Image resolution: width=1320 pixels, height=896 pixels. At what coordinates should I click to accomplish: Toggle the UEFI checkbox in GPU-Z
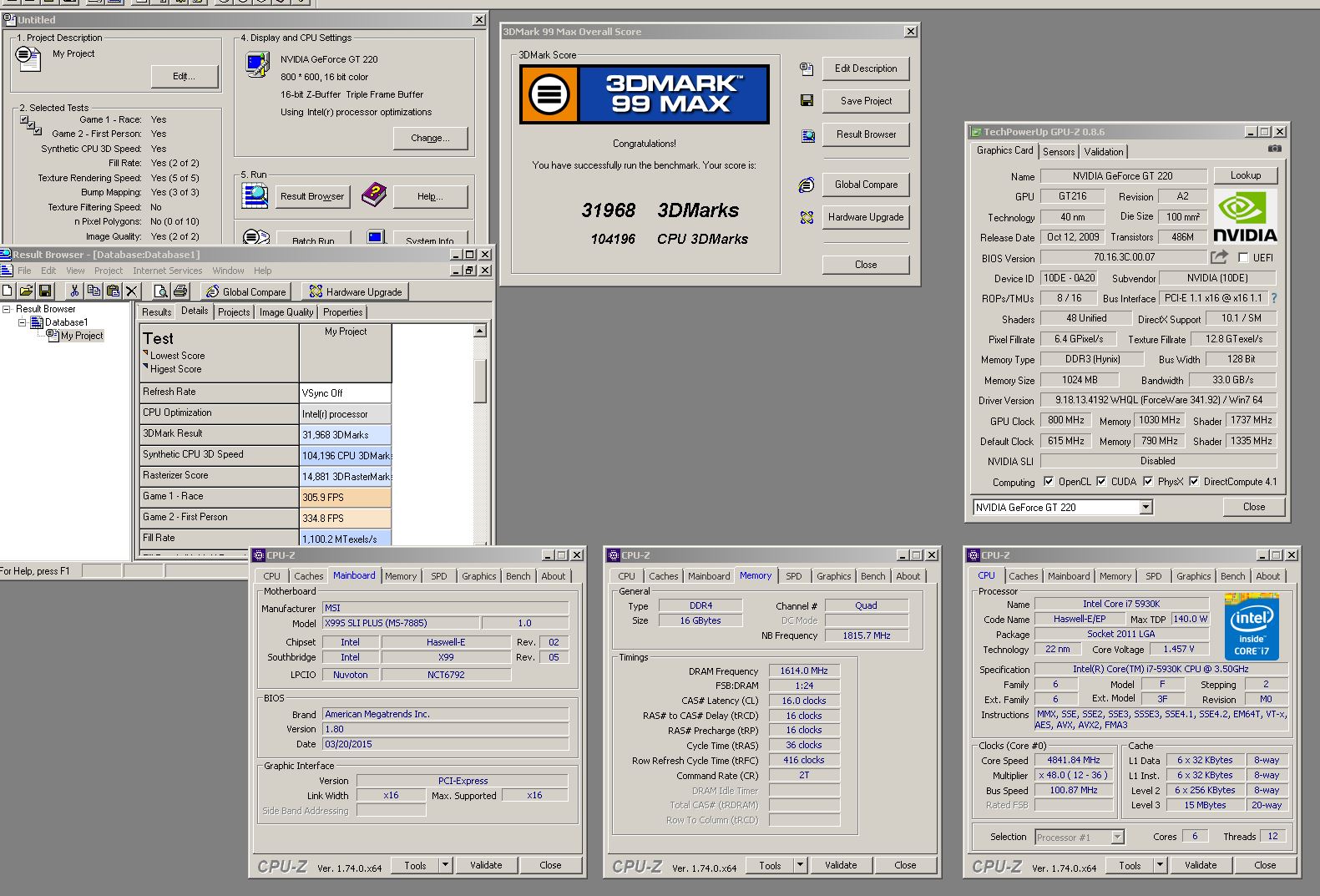1243,257
